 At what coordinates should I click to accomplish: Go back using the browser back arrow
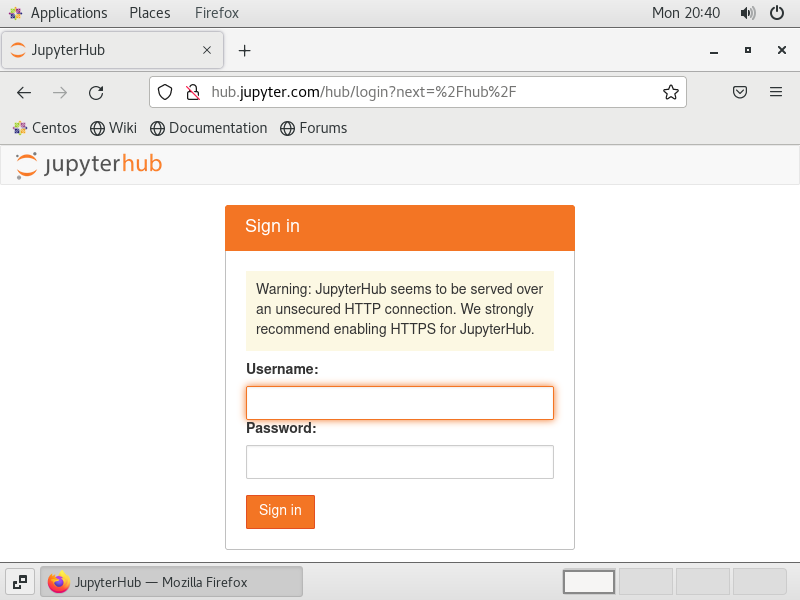24,92
